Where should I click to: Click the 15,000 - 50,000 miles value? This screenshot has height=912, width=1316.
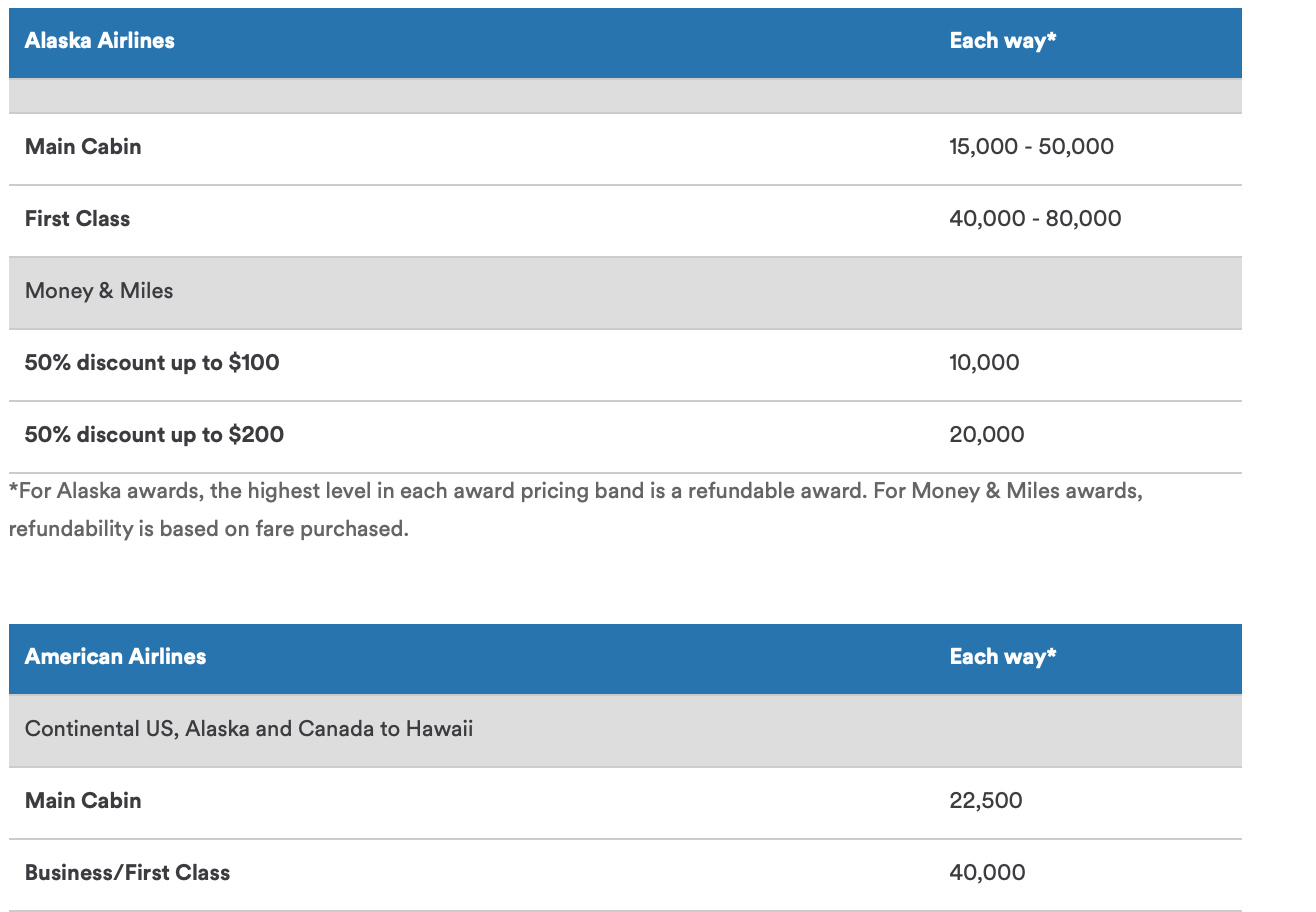coord(1031,147)
